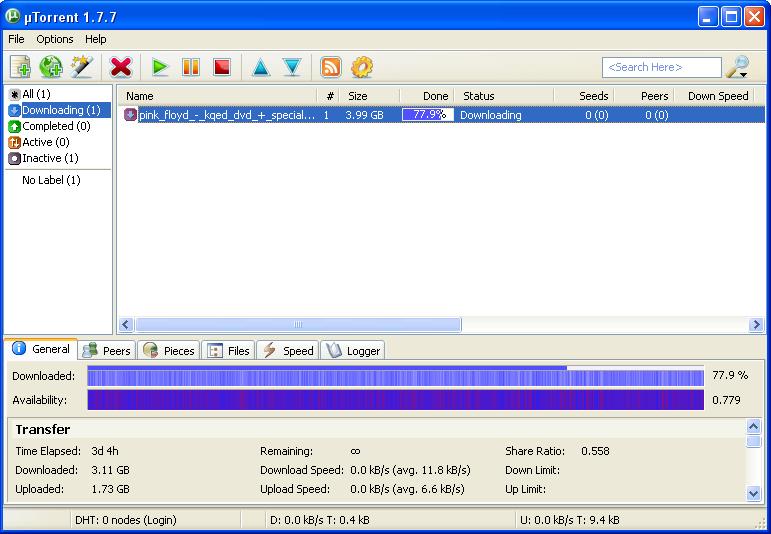Viewport: 771px width, 534px height.
Task: Click the pink_floyd torrent status icon
Action: (x=130, y=115)
